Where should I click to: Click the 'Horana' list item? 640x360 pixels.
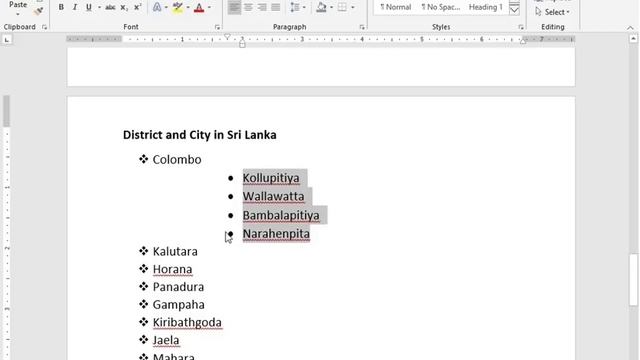tap(172, 269)
